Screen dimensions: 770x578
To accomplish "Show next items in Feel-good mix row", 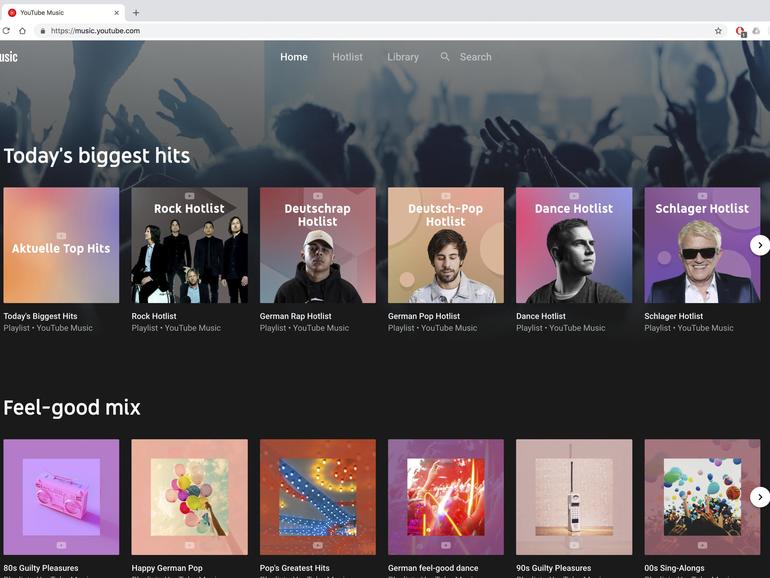I will [x=759, y=497].
